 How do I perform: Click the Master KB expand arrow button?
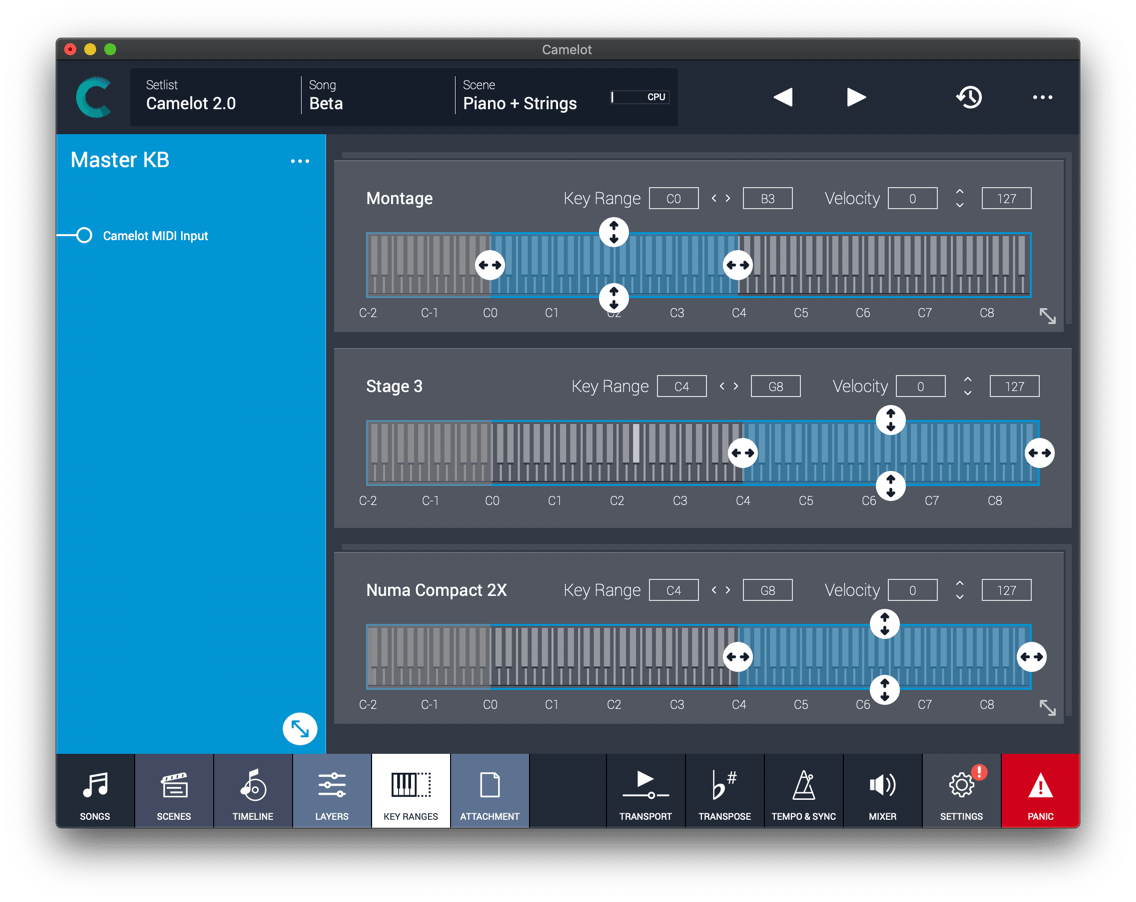coord(300,728)
